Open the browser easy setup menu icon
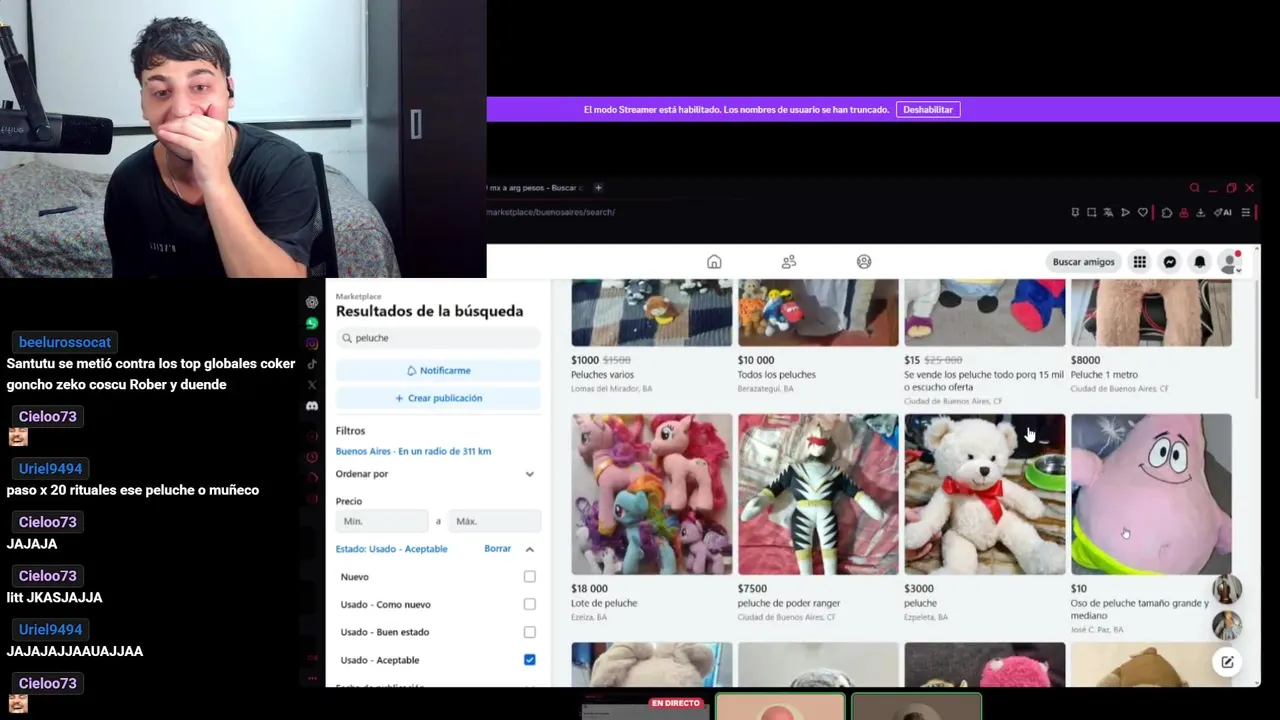This screenshot has width=1280, height=720. pyautogui.click(x=1246, y=212)
